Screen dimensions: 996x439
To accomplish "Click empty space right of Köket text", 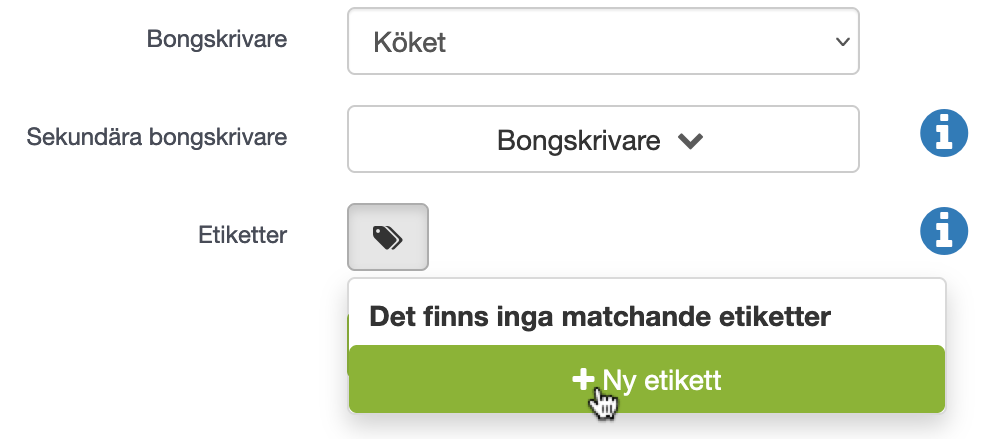I will pyautogui.click(x=635, y=42).
